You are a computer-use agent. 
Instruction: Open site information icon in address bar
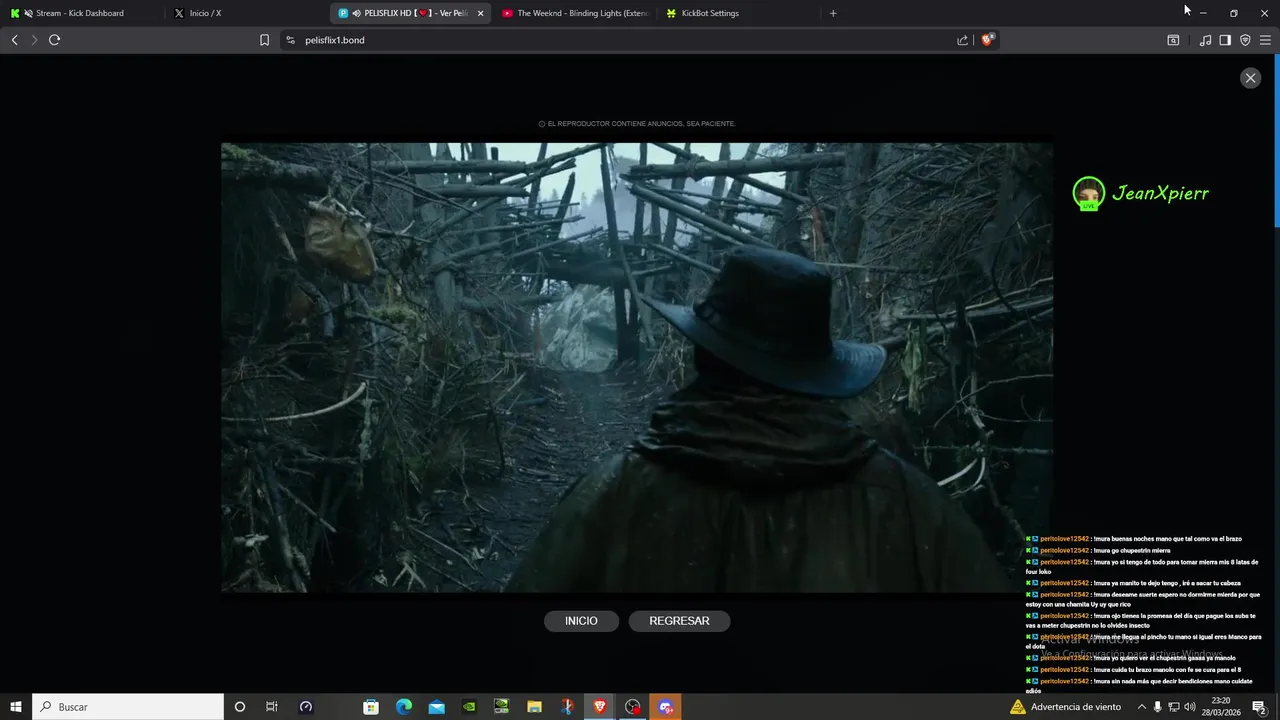click(290, 40)
